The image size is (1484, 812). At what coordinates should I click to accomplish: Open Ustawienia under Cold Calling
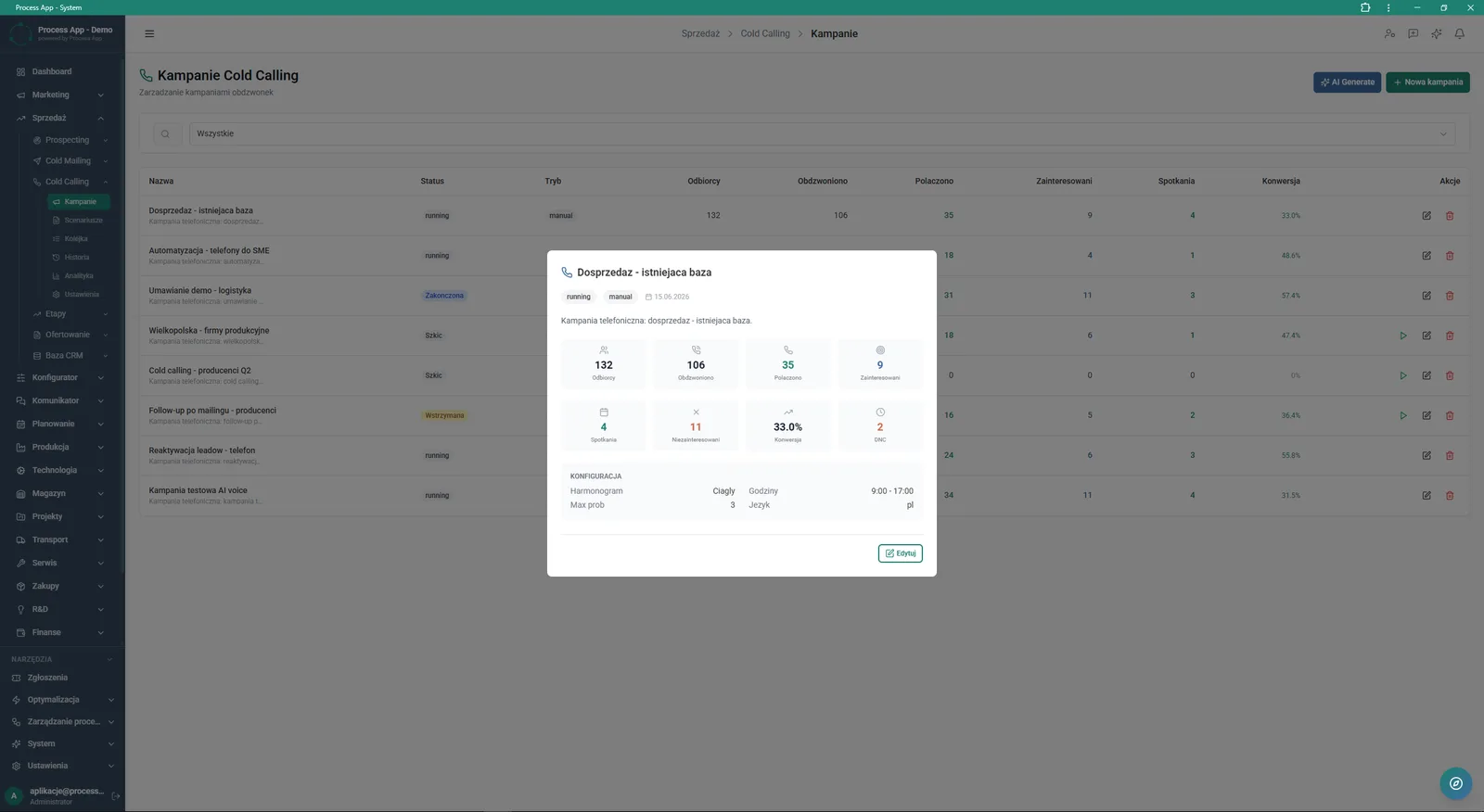point(79,294)
